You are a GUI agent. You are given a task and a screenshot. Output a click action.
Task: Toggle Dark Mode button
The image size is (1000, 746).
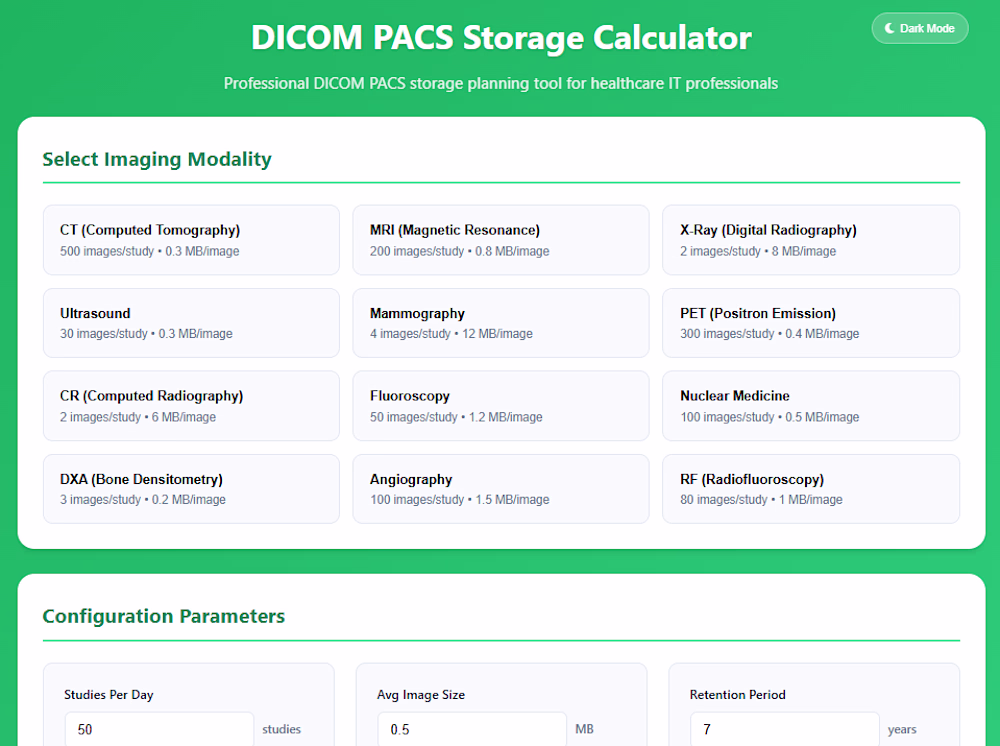[x=920, y=28]
